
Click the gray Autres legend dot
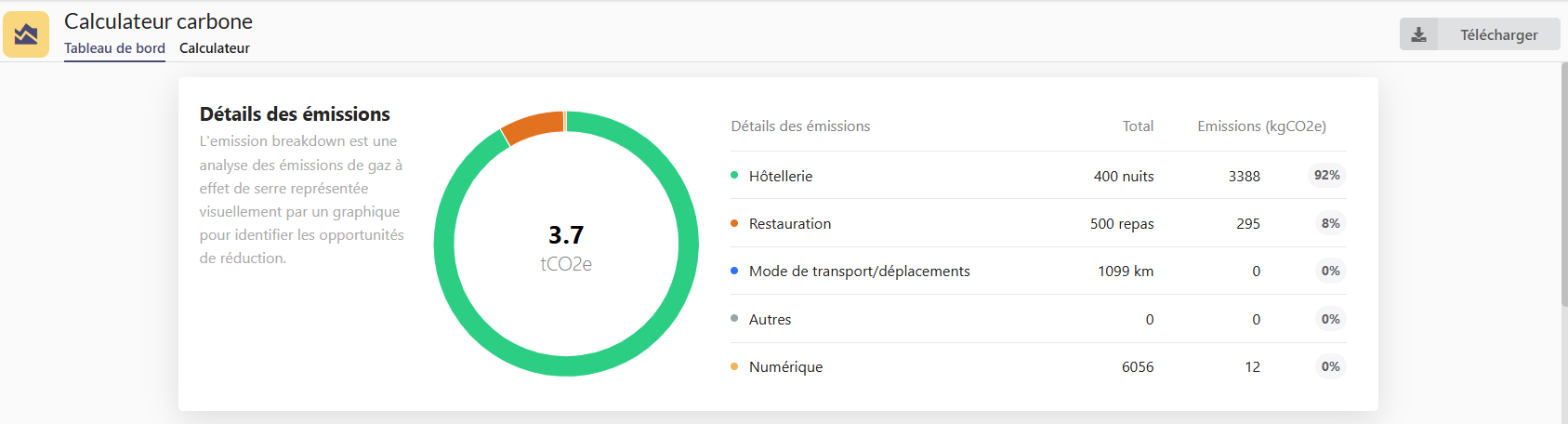734,319
